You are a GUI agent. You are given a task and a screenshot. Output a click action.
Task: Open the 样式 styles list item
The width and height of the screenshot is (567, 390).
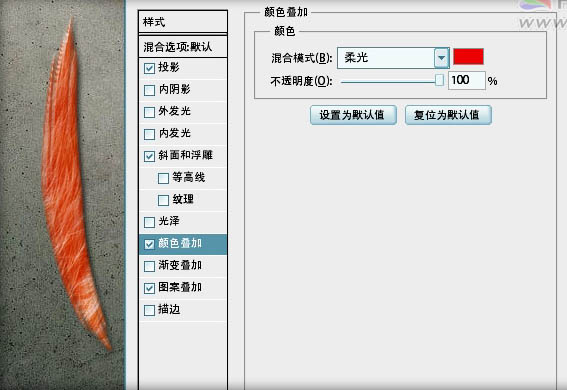click(x=183, y=22)
